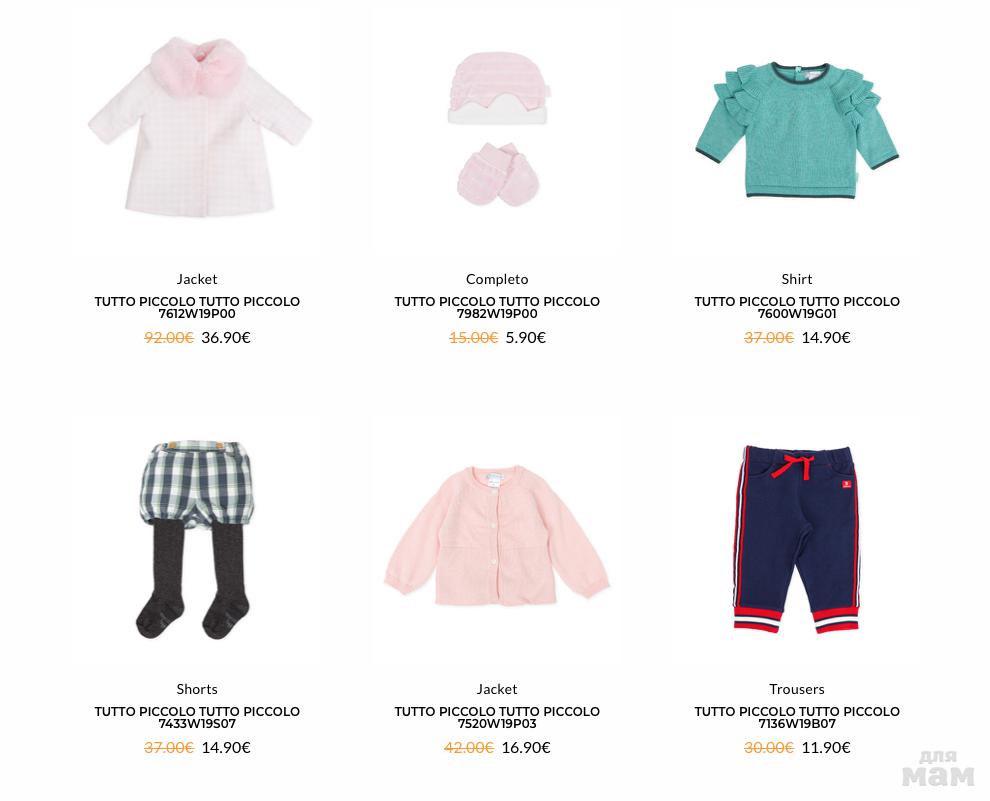Click the для мам watermark logo
This screenshot has height=801, width=990.
pyautogui.click(x=938, y=768)
